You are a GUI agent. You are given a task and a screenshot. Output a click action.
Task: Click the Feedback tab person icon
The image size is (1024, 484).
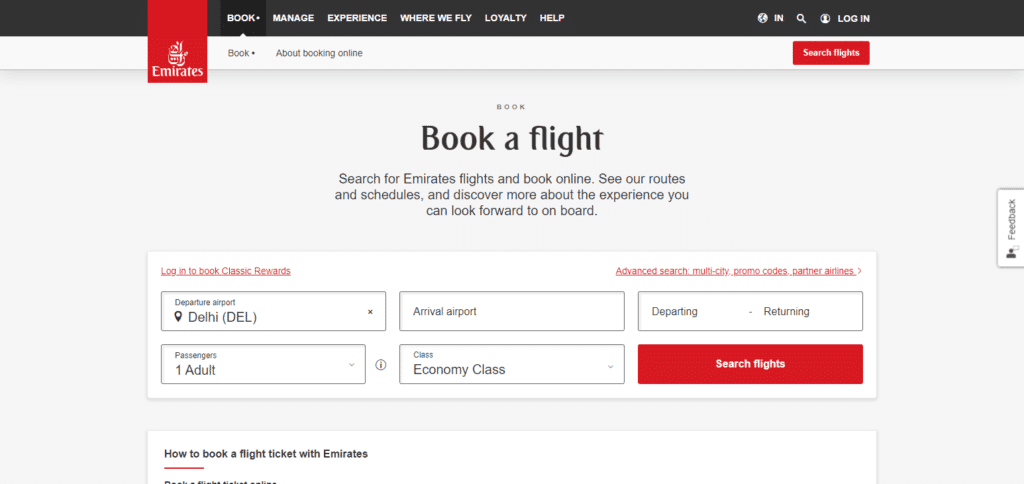(x=1012, y=253)
